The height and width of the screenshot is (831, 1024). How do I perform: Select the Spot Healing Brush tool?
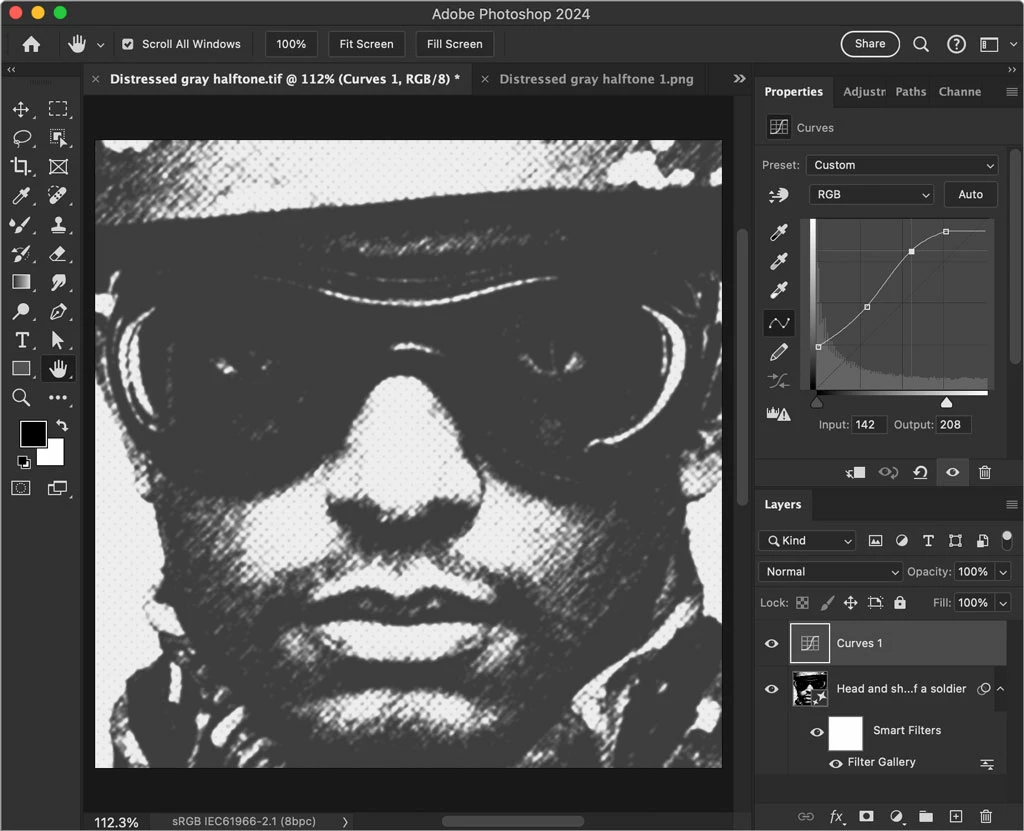58,195
